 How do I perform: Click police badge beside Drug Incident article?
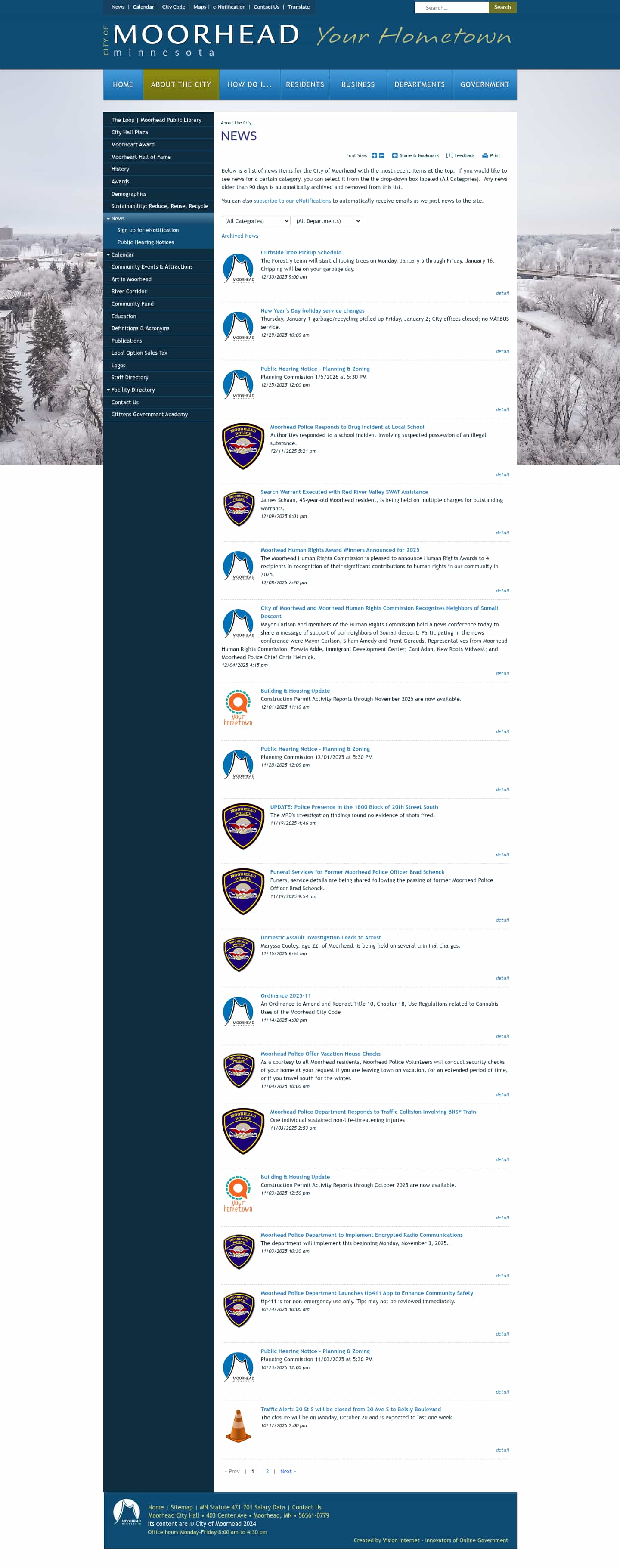(x=243, y=446)
